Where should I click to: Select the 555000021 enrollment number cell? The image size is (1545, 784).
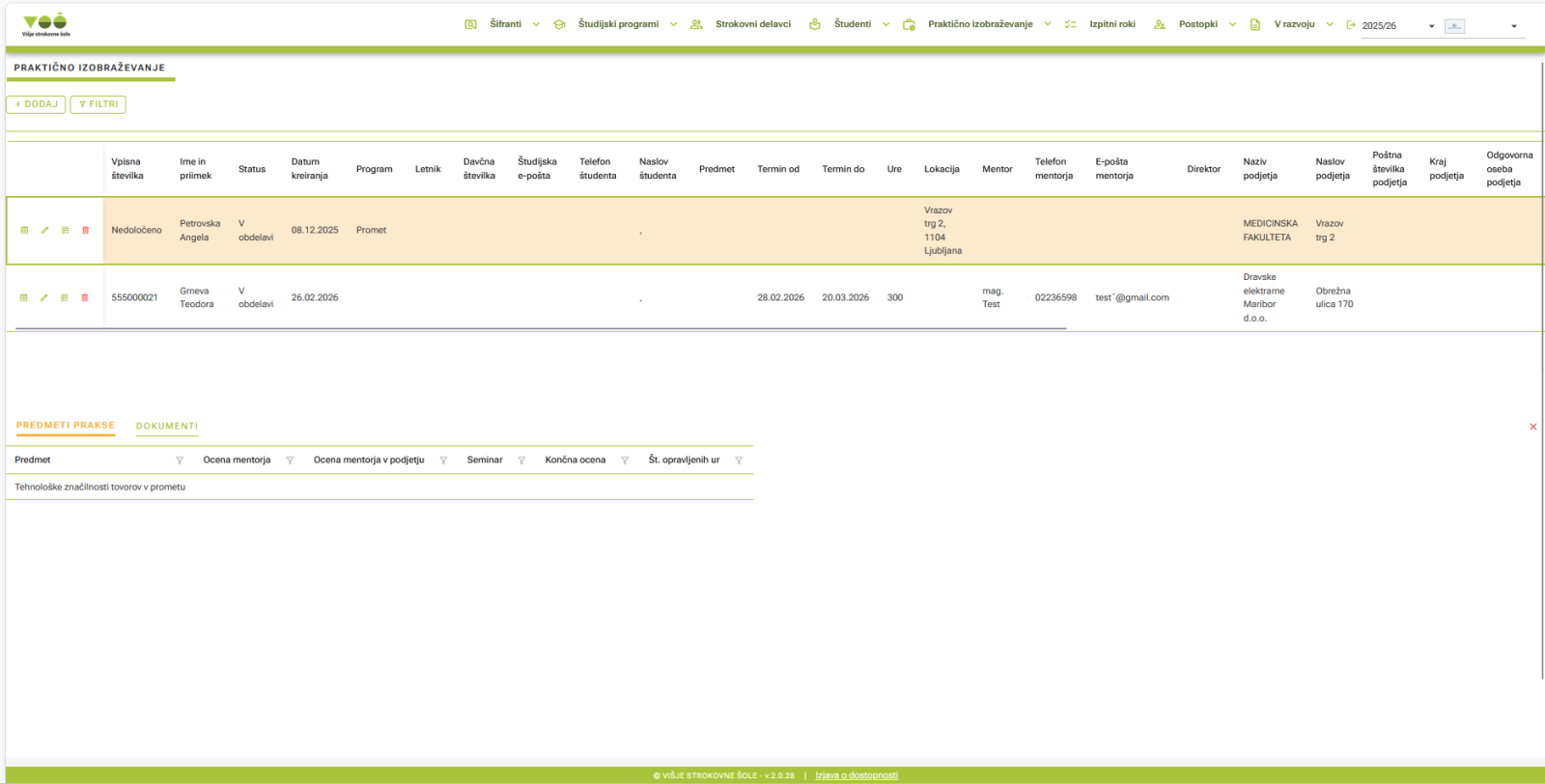(134, 298)
